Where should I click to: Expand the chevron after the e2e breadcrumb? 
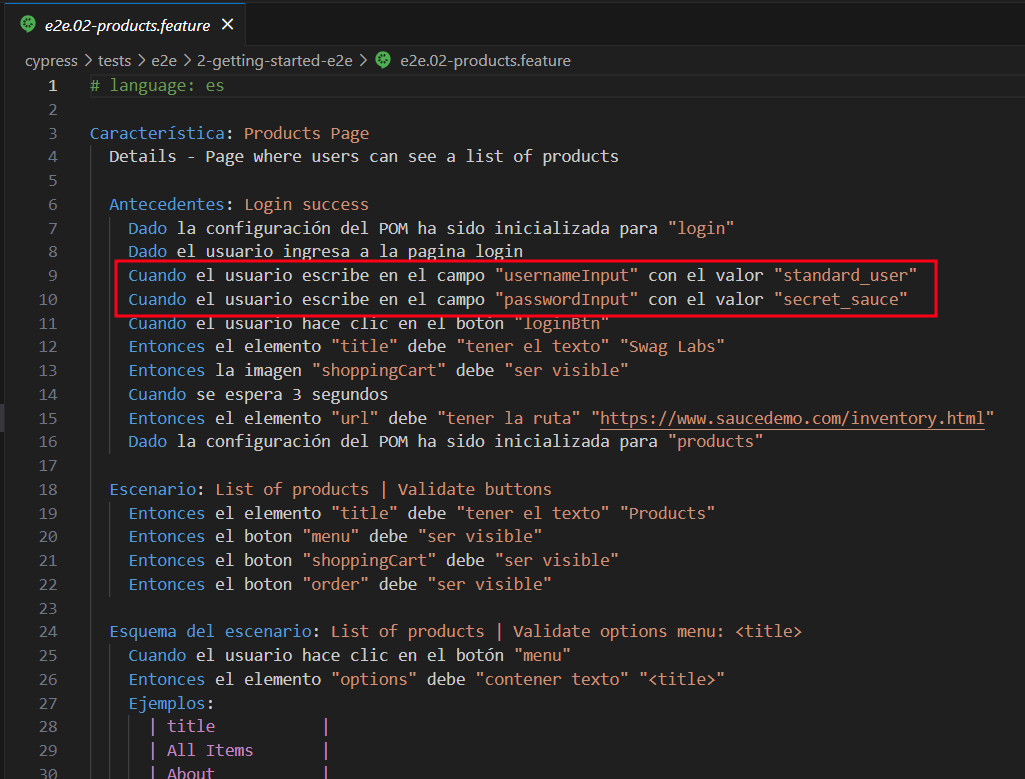pos(187,61)
